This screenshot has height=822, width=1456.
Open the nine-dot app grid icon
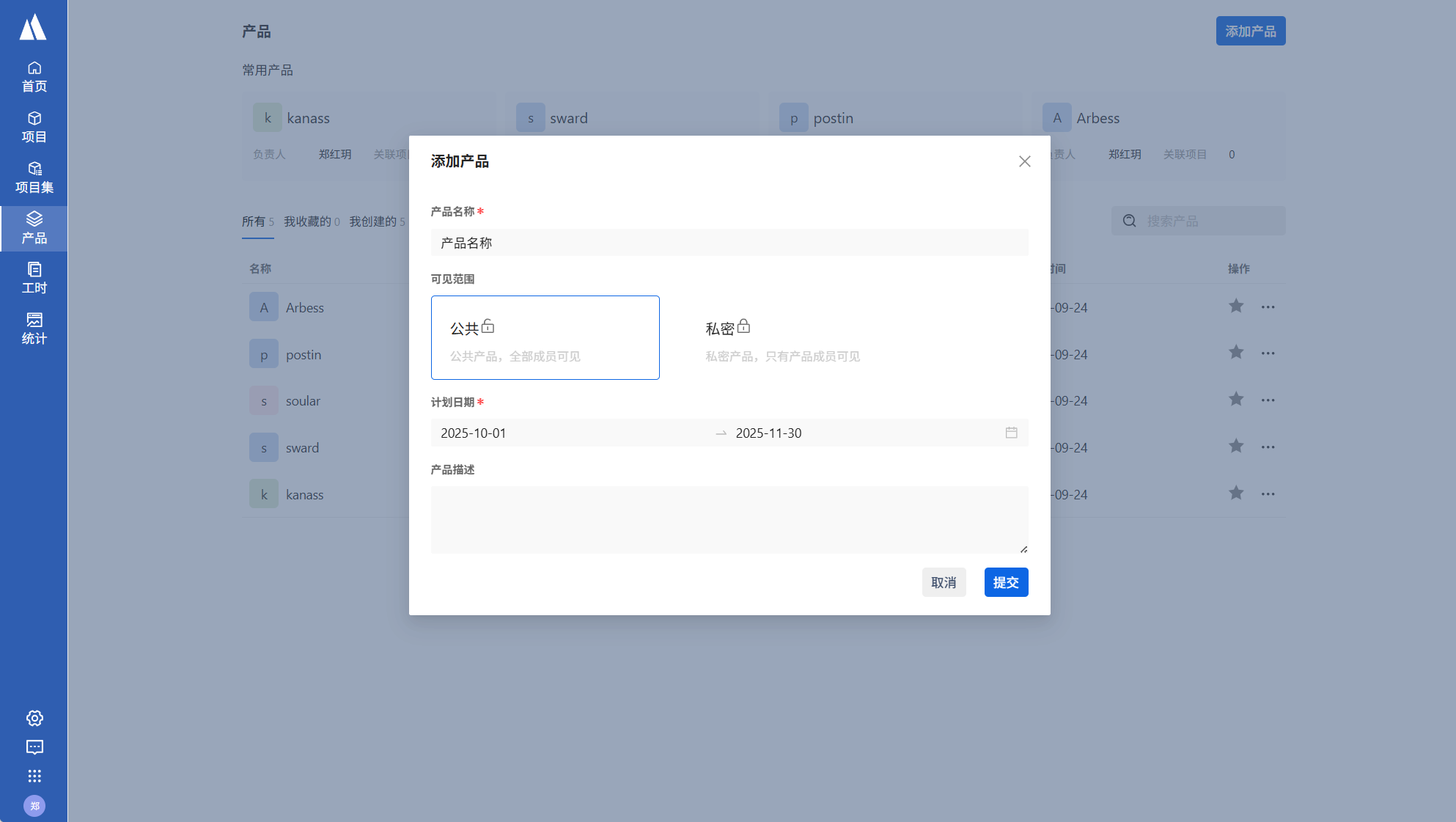34,777
